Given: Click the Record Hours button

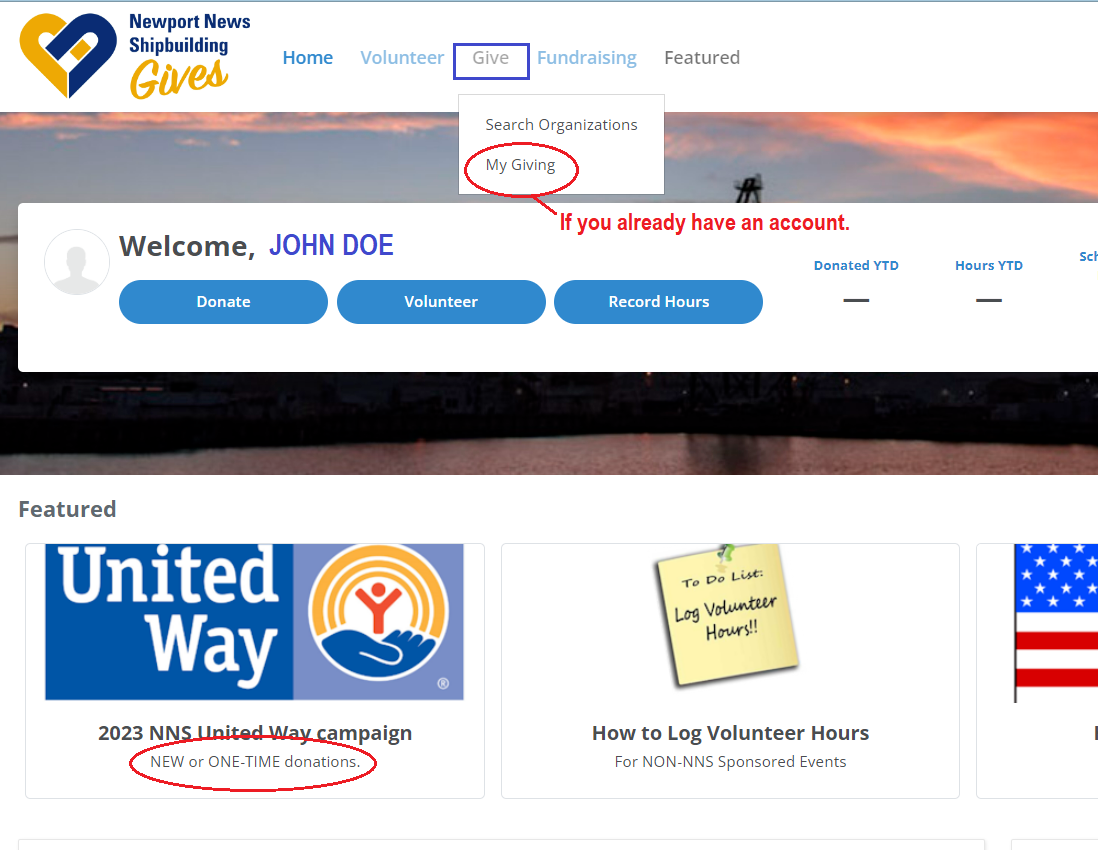Looking at the screenshot, I should tap(658, 302).
